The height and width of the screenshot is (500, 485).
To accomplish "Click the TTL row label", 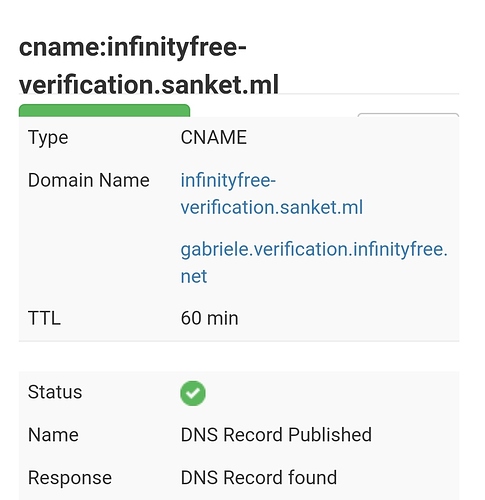I will 44,318.
